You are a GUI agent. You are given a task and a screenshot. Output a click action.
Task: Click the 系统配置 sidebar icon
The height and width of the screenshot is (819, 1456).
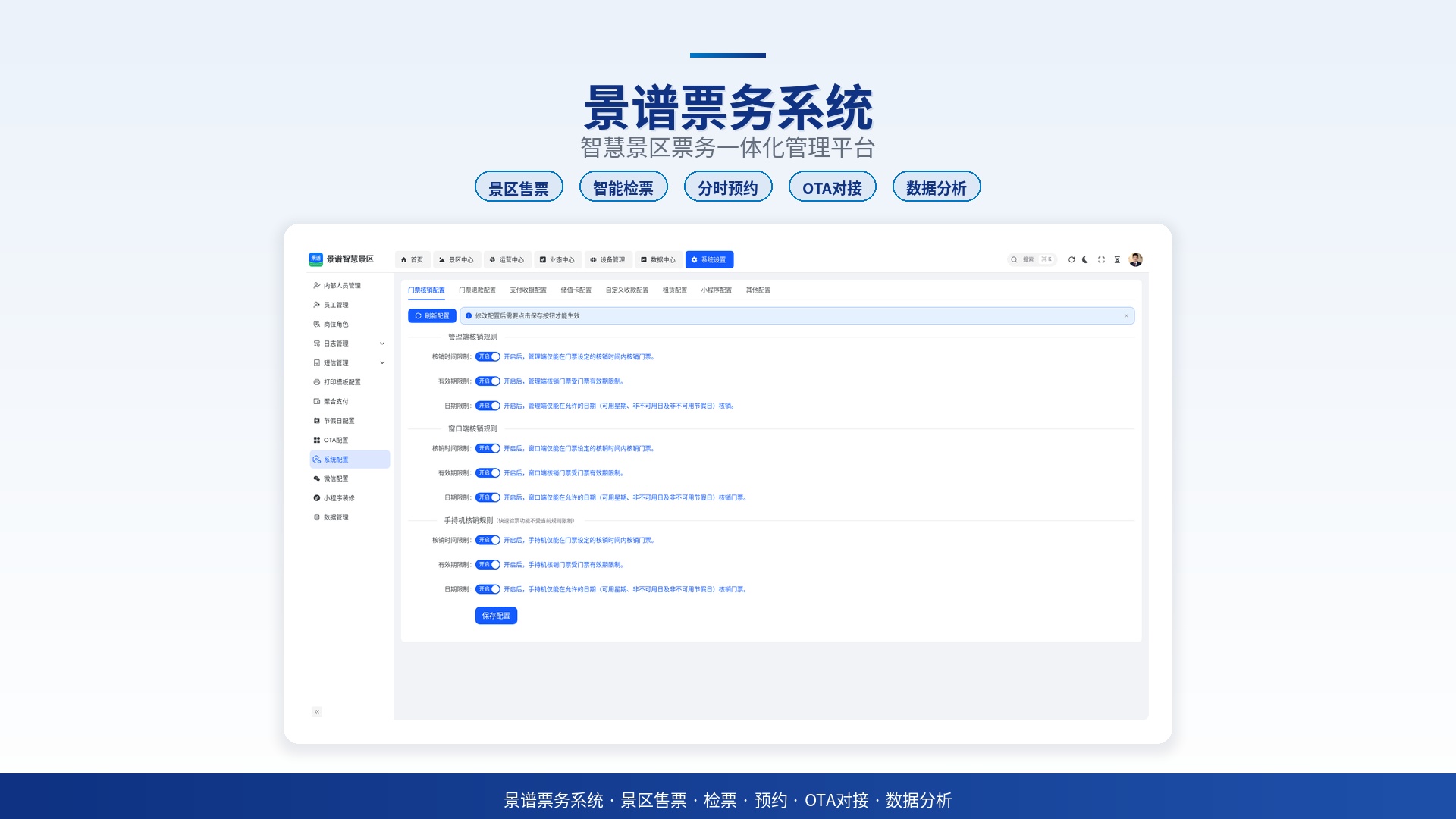coord(317,460)
